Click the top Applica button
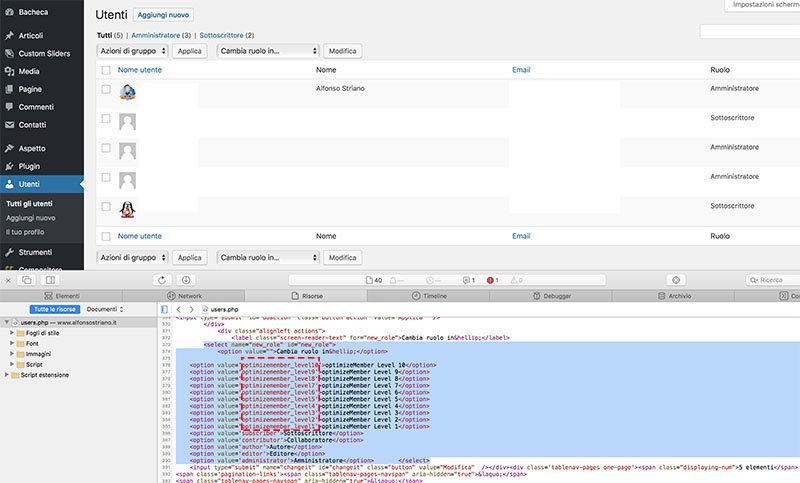Viewport: 800px width, 483px height. tap(190, 51)
